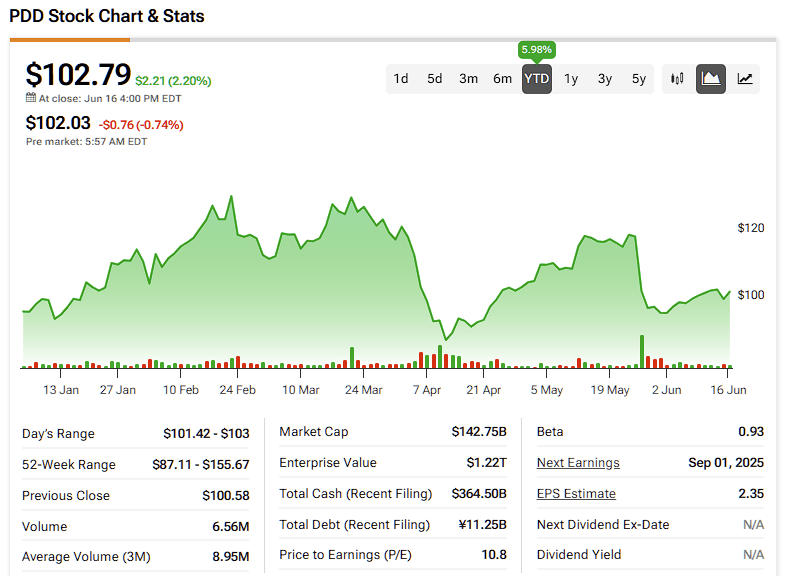
Task: Click the Price to Earnings value 10.8
Action: tap(494, 555)
